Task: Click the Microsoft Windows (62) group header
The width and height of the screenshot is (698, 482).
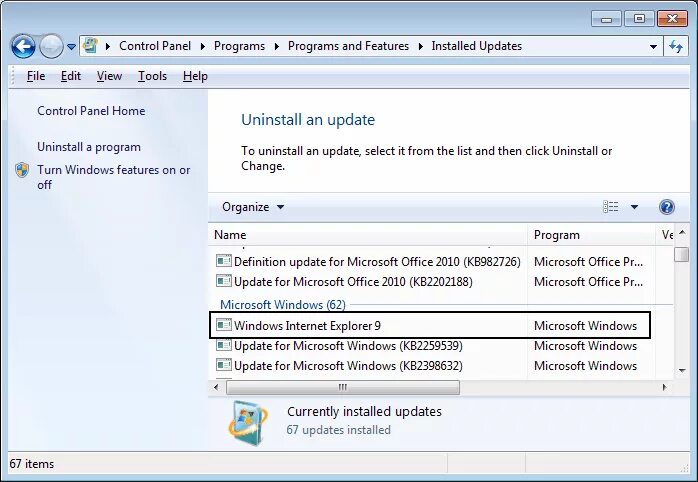Action: (283, 305)
